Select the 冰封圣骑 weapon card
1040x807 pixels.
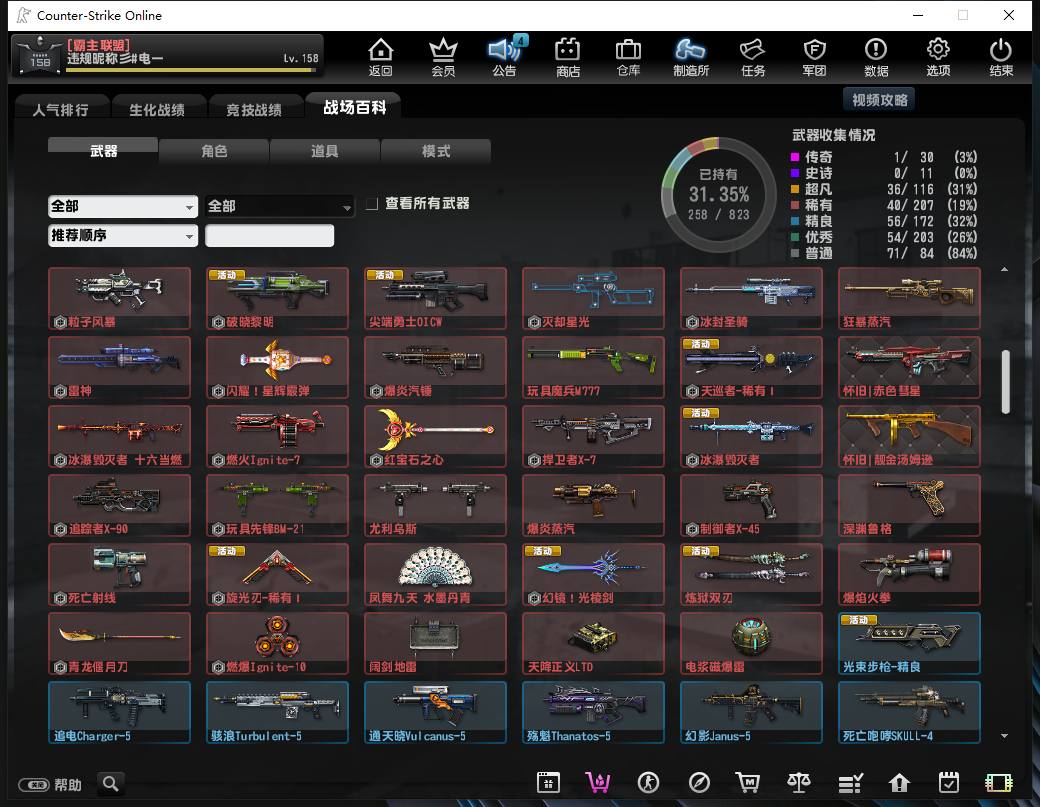[x=751, y=298]
